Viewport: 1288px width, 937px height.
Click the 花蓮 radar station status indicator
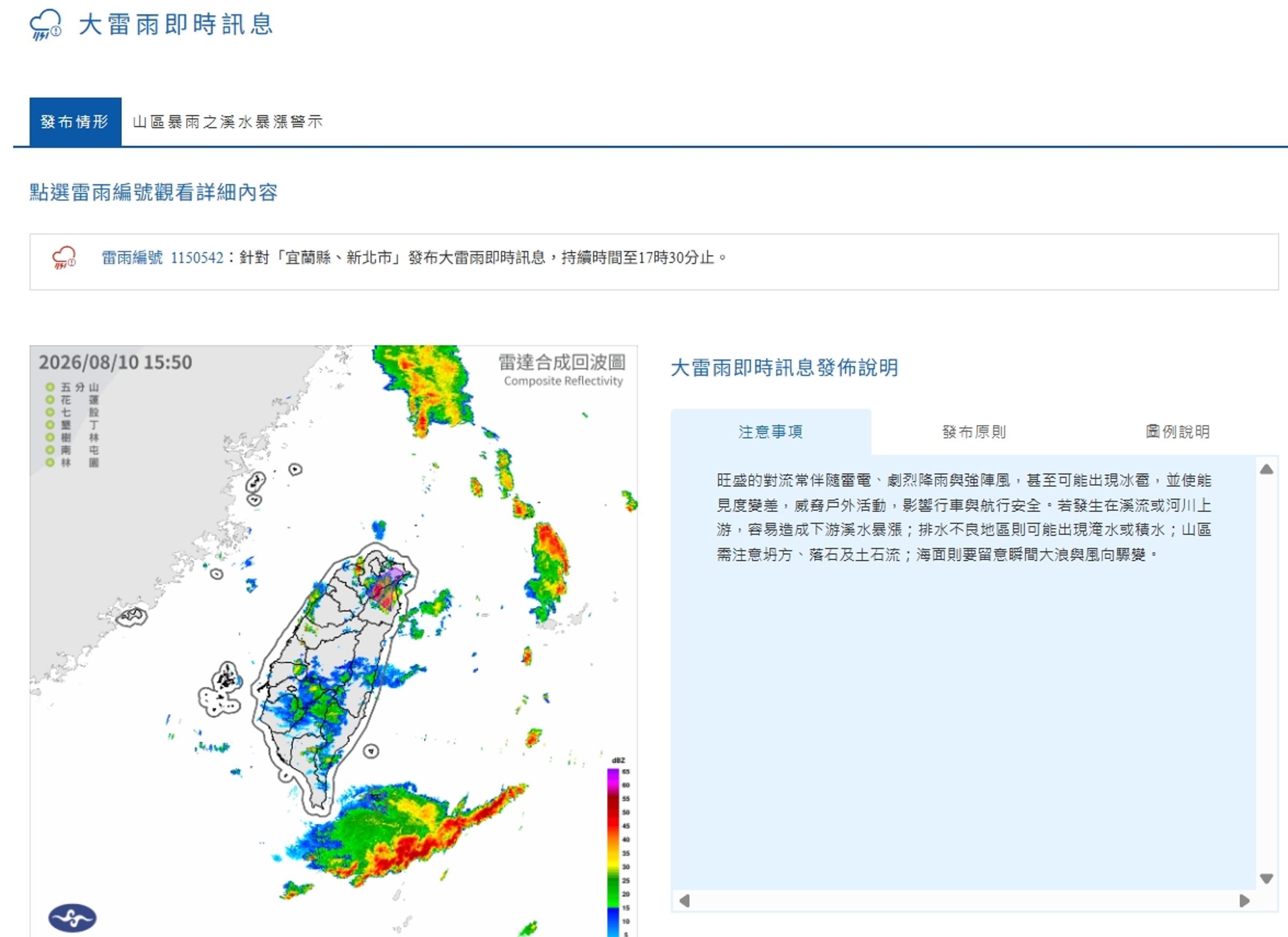coord(50,400)
